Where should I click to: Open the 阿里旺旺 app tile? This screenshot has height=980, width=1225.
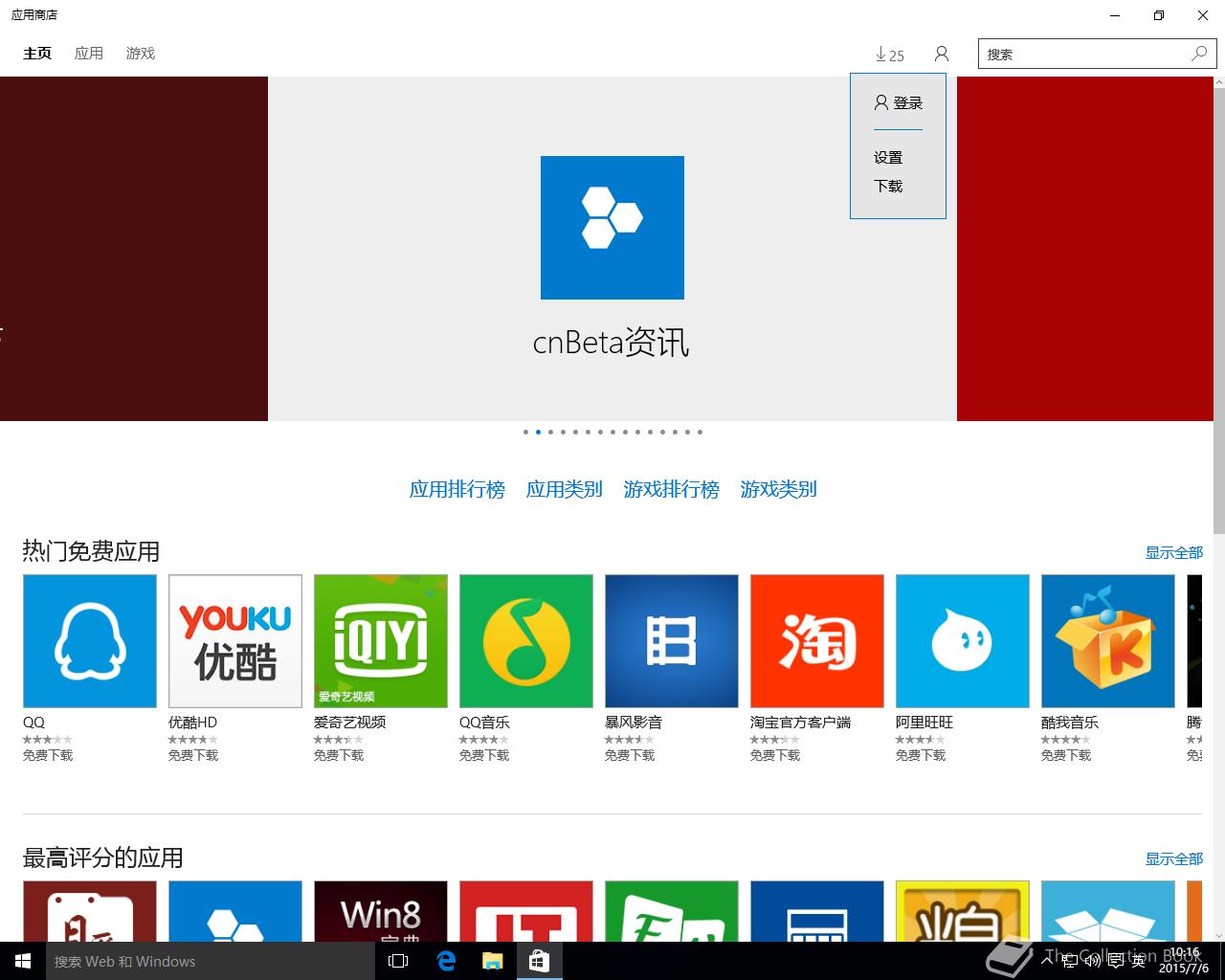(x=963, y=641)
